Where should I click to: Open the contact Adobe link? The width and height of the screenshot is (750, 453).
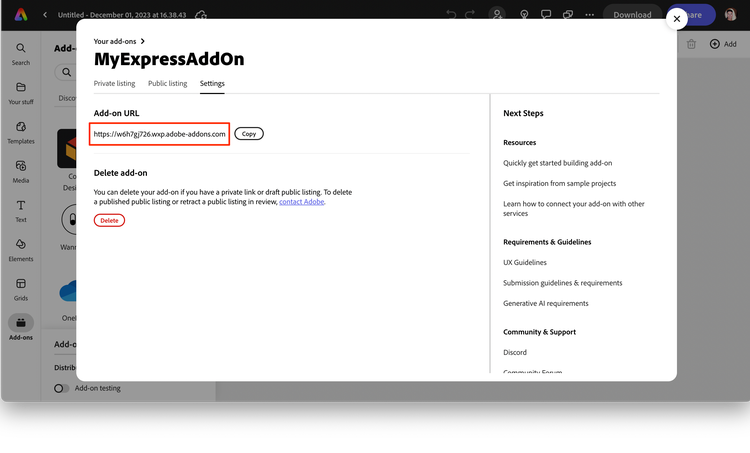pyautogui.click(x=301, y=202)
